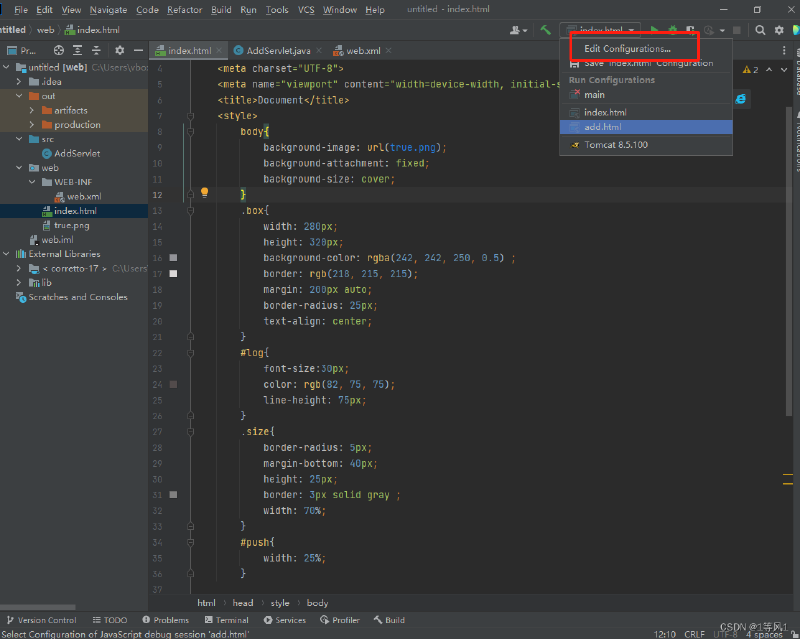Click the lightbulb quick-fix icon on line 12

click(205, 192)
